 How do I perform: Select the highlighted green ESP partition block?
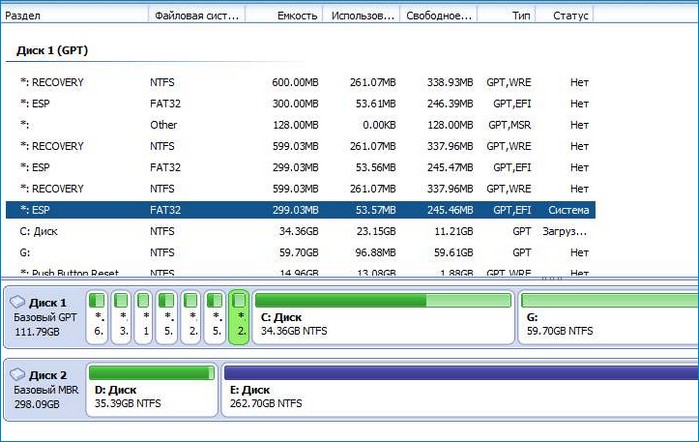click(240, 317)
